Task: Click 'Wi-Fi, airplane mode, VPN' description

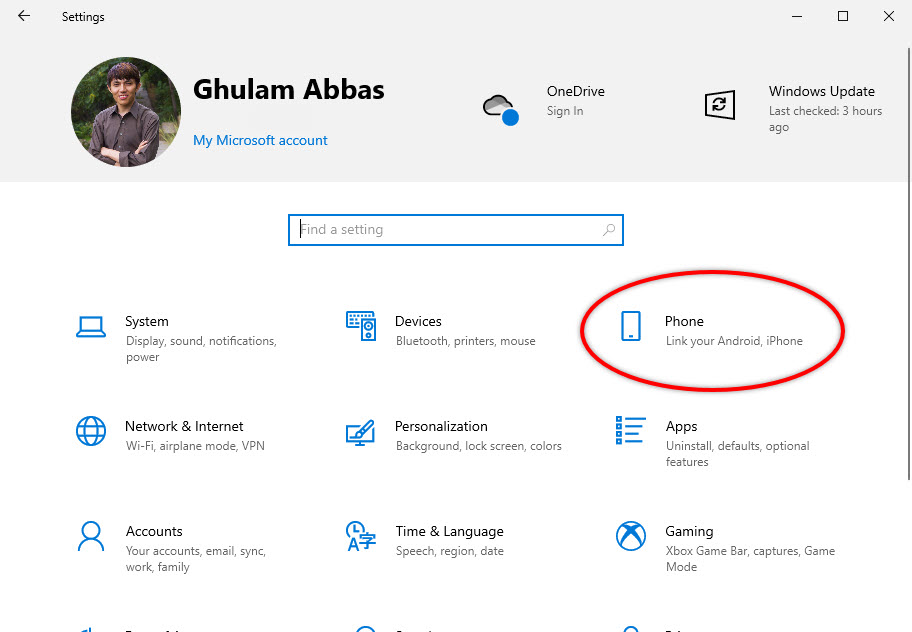Action: [x=195, y=446]
